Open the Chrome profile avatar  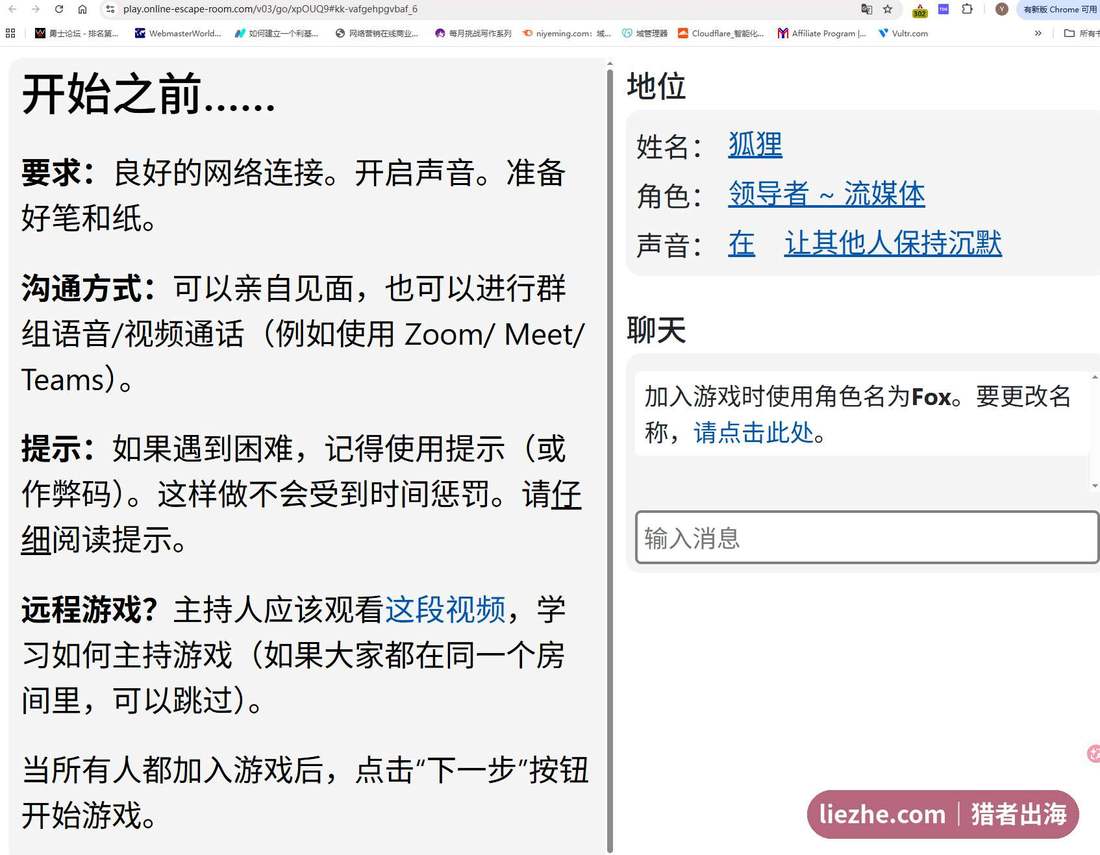tap(1002, 9)
